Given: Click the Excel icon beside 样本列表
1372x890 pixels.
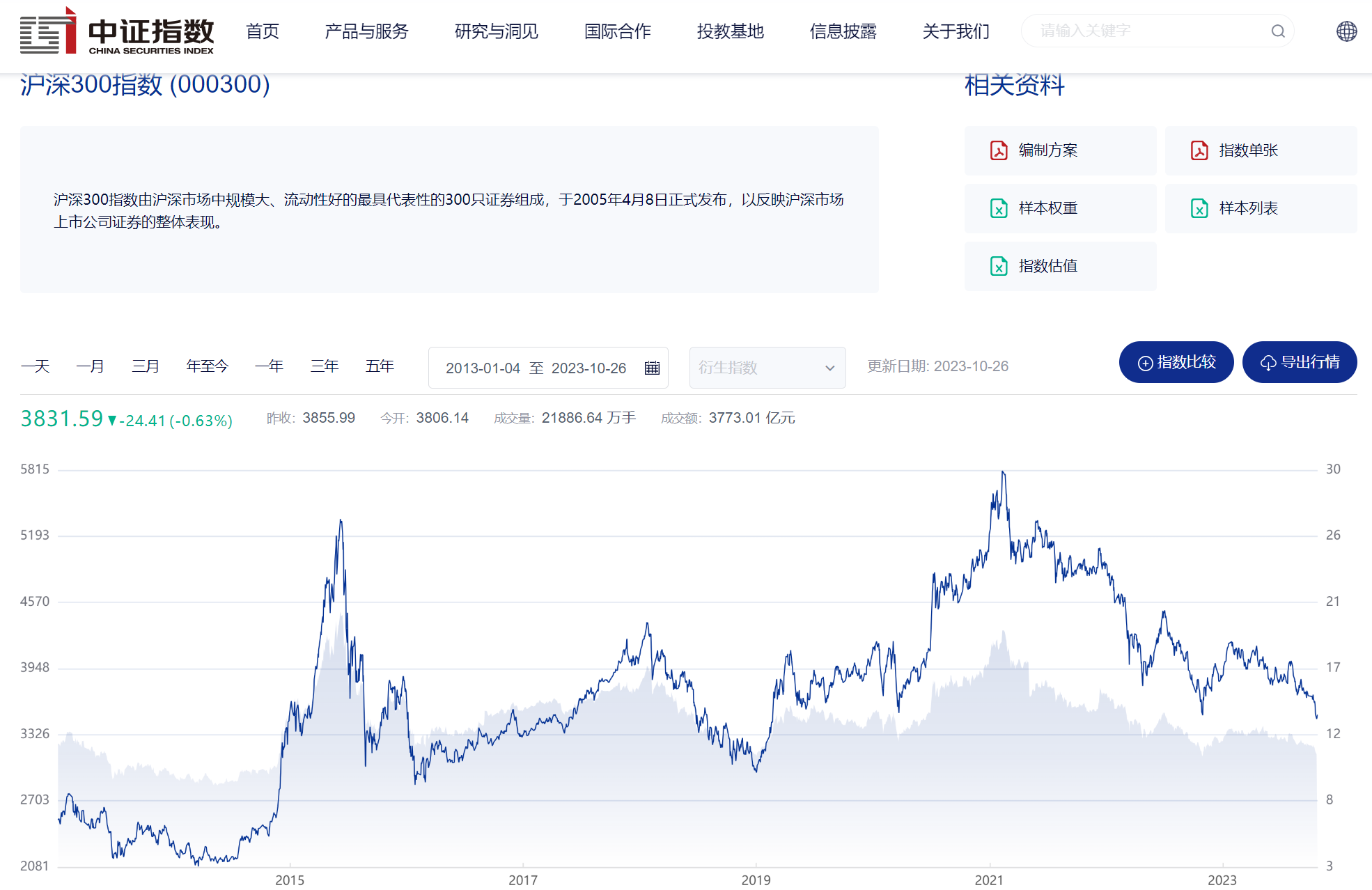Looking at the screenshot, I should (1199, 208).
